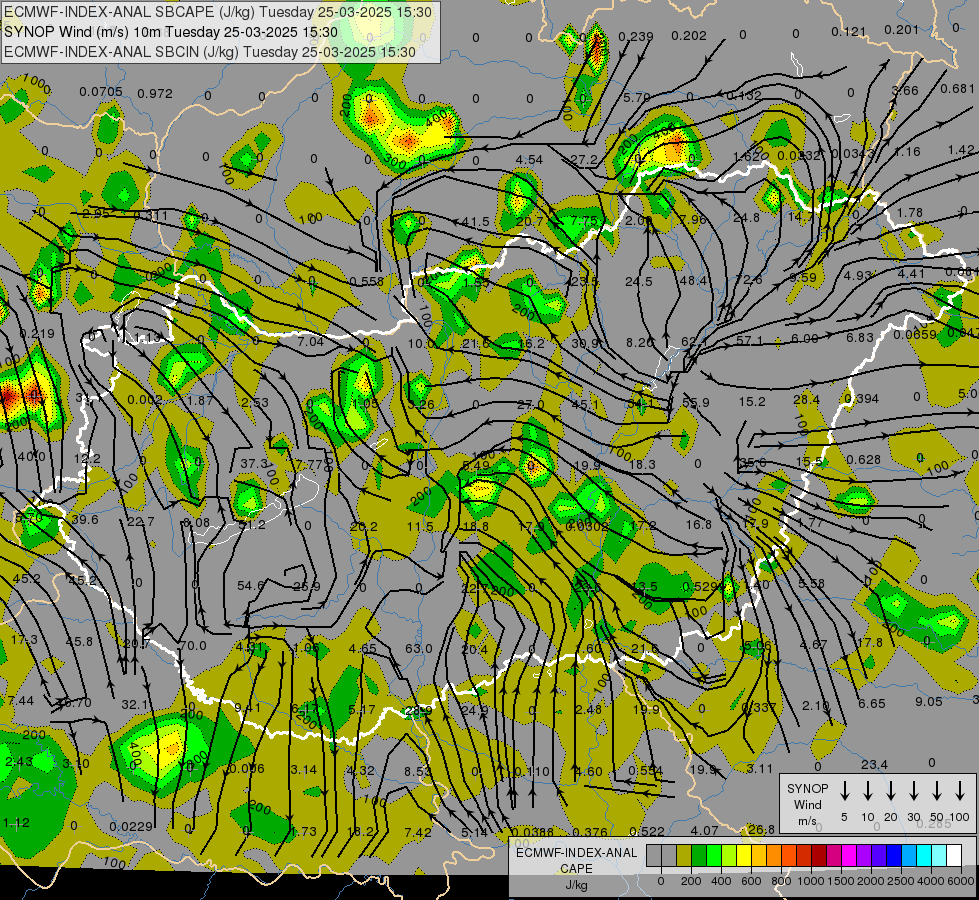Select the magenta swatch in the CAPE legend
The image size is (979, 900).
click(x=849, y=855)
